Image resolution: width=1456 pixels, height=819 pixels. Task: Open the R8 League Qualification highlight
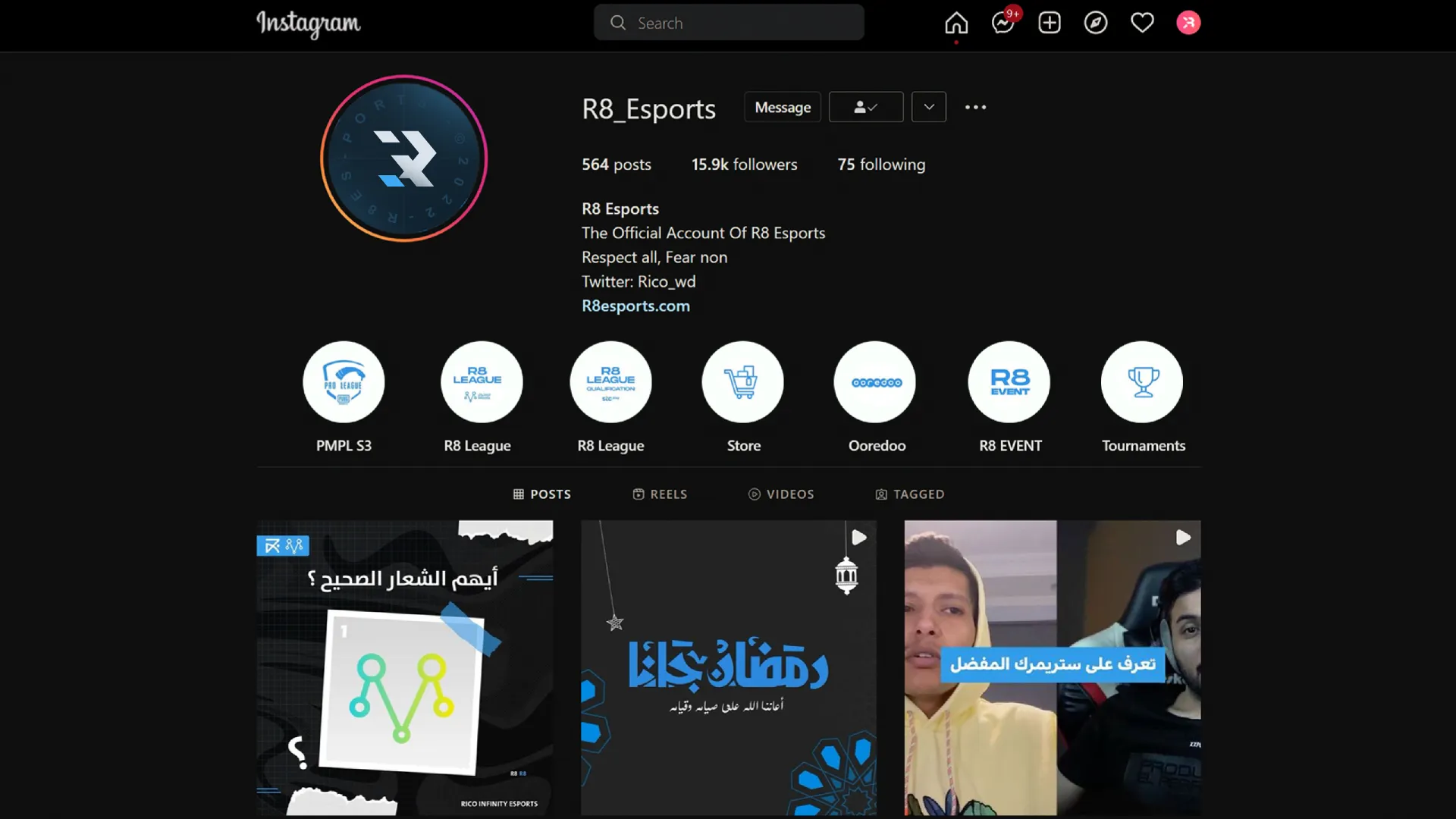pyautogui.click(x=610, y=381)
